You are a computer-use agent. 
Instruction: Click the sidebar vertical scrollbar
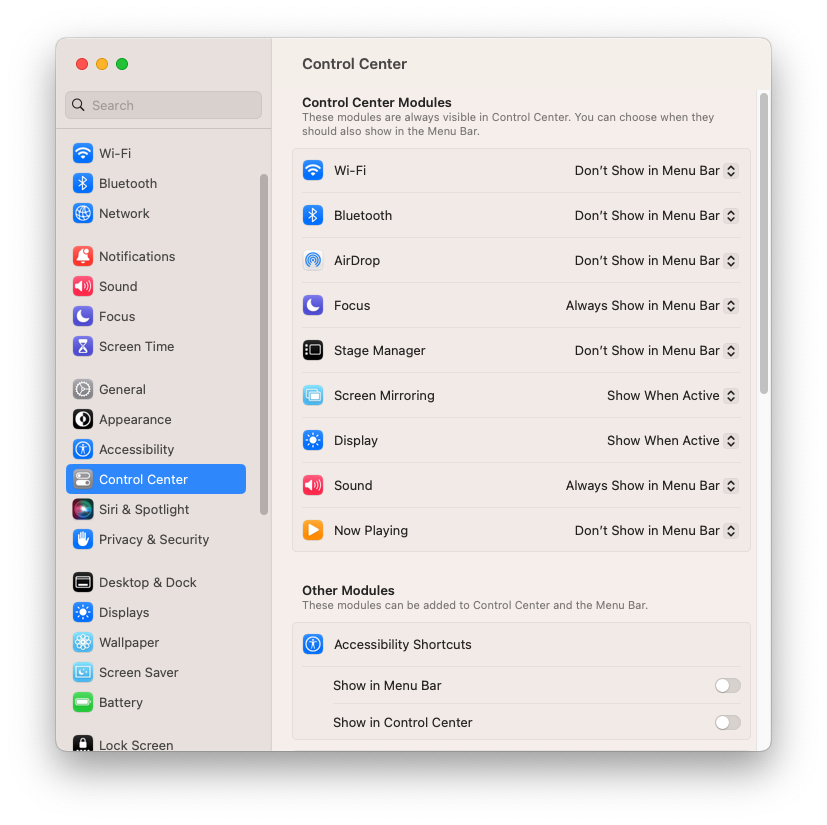click(x=264, y=344)
